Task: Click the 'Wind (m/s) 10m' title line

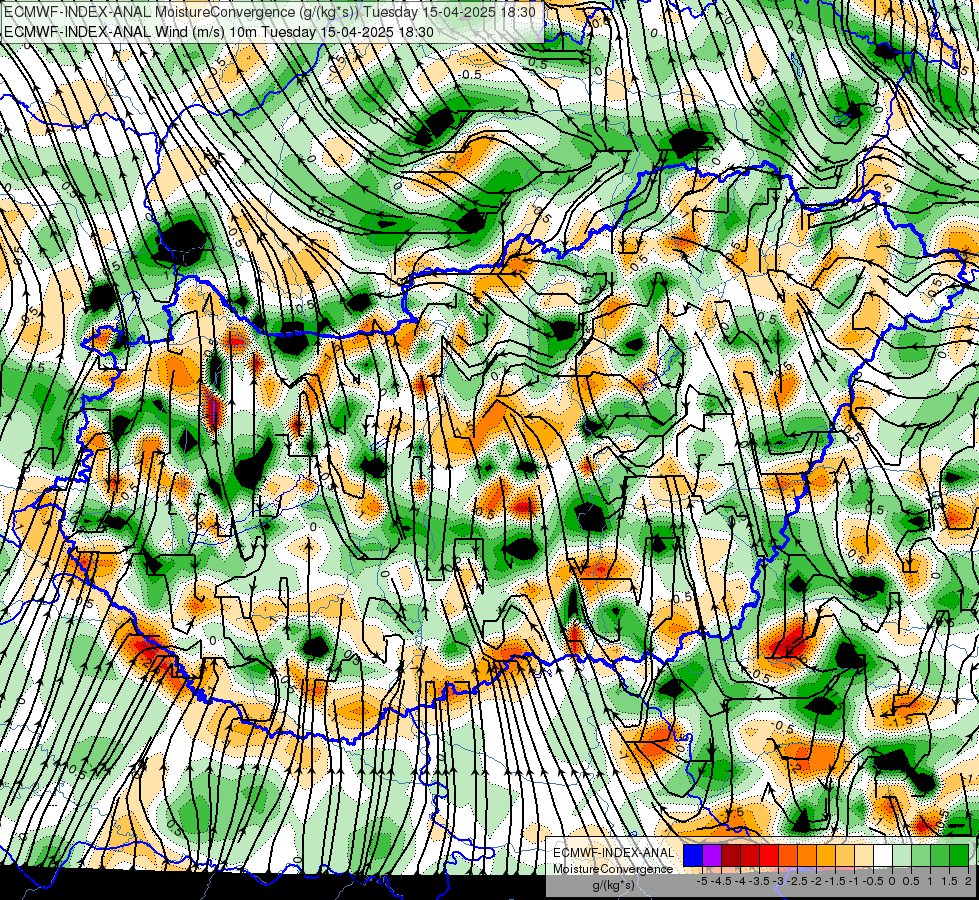Action: [219, 31]
